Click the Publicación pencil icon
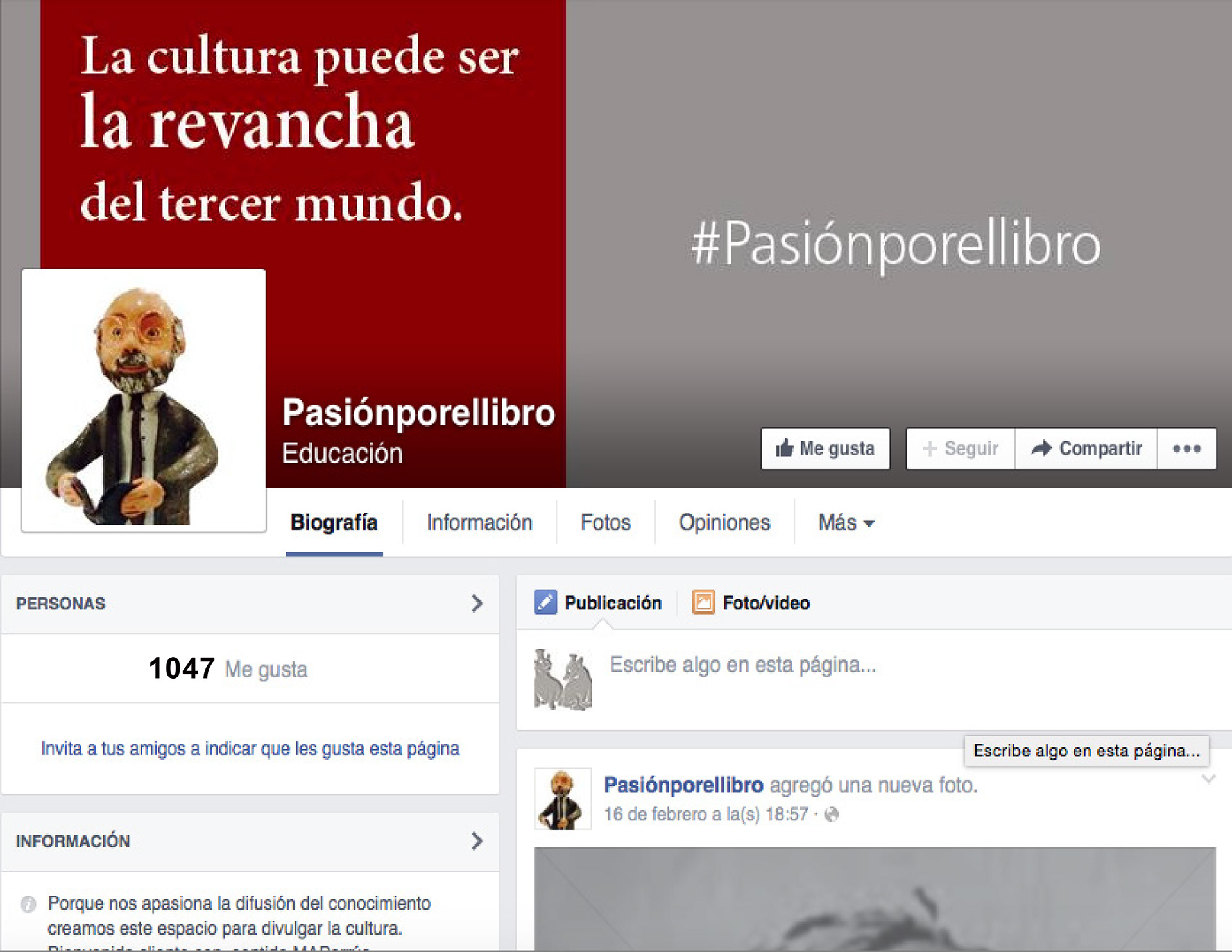 tap(545, 602)
